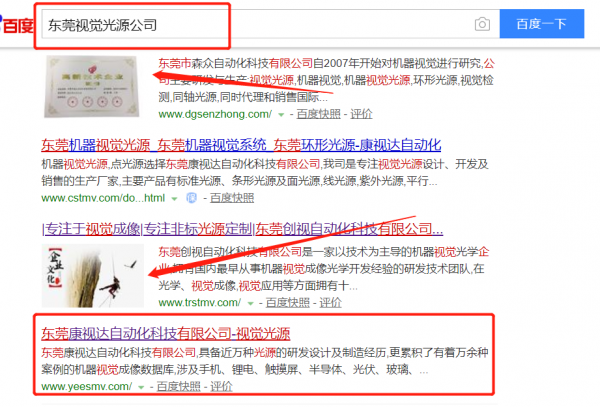The image size is (600, 407).
Task: Click the Baidu logo
Action: click(16, 25)
